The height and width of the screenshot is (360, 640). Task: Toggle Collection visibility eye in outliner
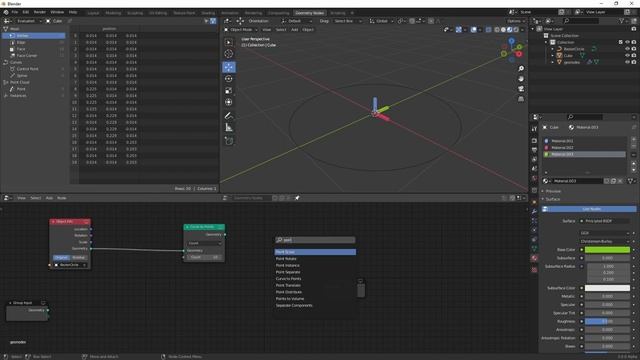(627, 42)
